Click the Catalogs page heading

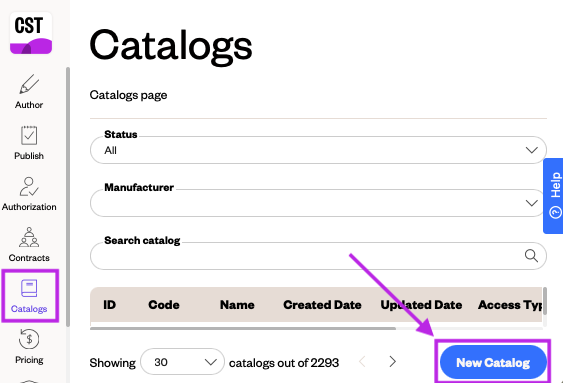[x=171, y=47]
